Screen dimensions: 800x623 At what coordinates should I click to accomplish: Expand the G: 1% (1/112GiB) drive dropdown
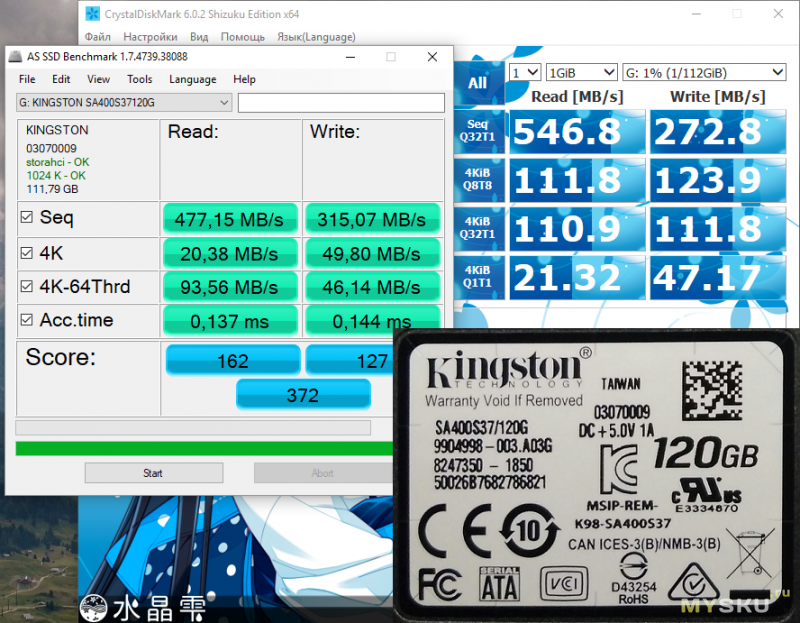coord(704,72)
